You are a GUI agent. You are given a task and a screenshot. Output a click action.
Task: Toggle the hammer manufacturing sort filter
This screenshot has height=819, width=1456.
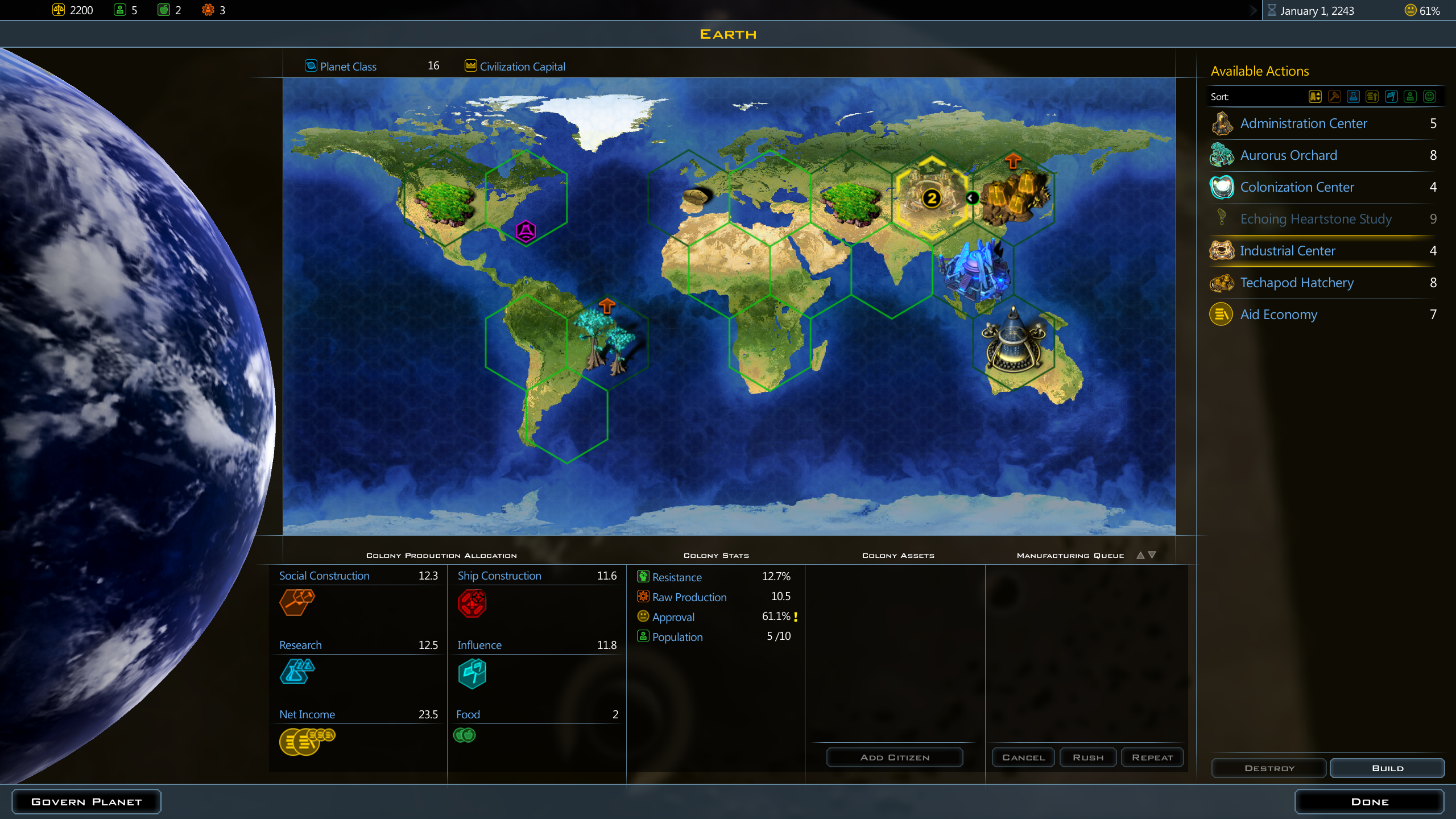coord(1334,97)
